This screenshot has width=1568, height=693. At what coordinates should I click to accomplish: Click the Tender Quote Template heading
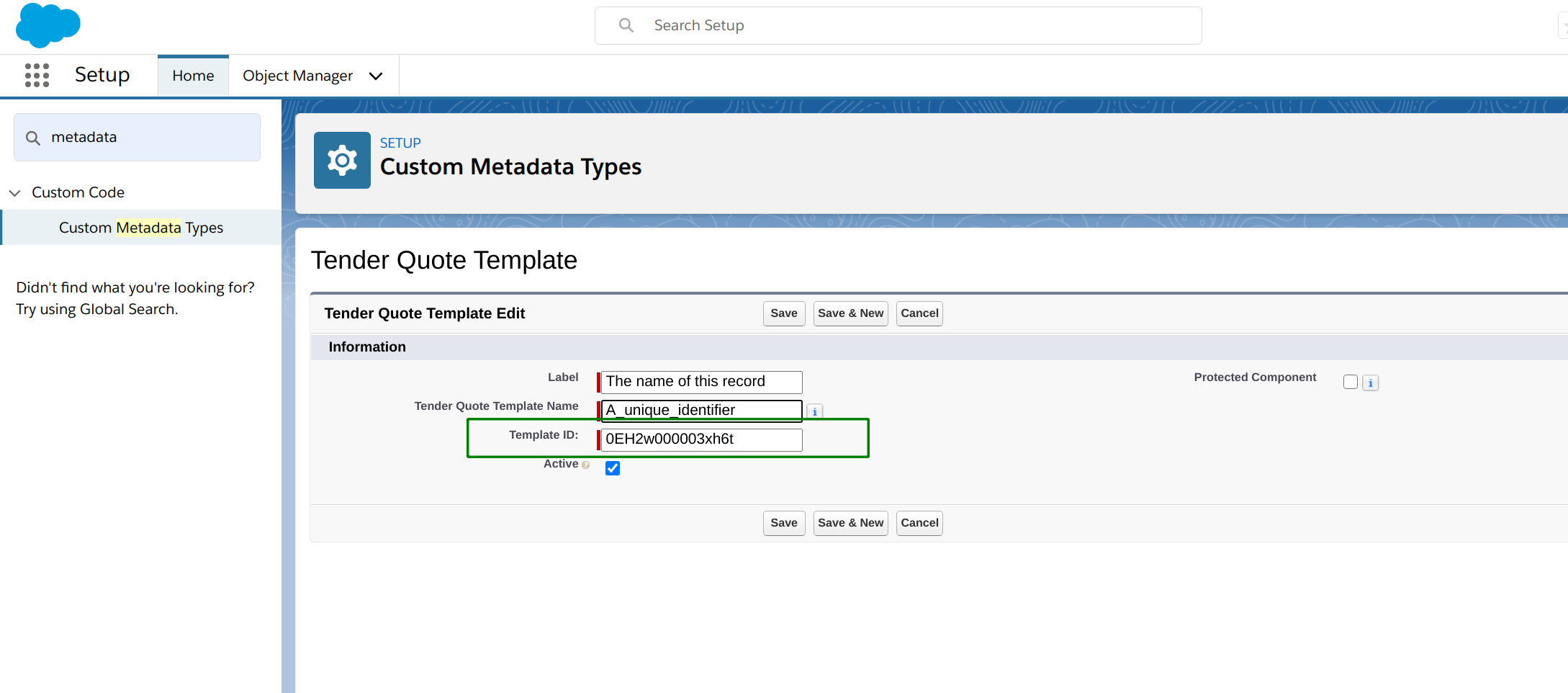click(x=444, y=260)
